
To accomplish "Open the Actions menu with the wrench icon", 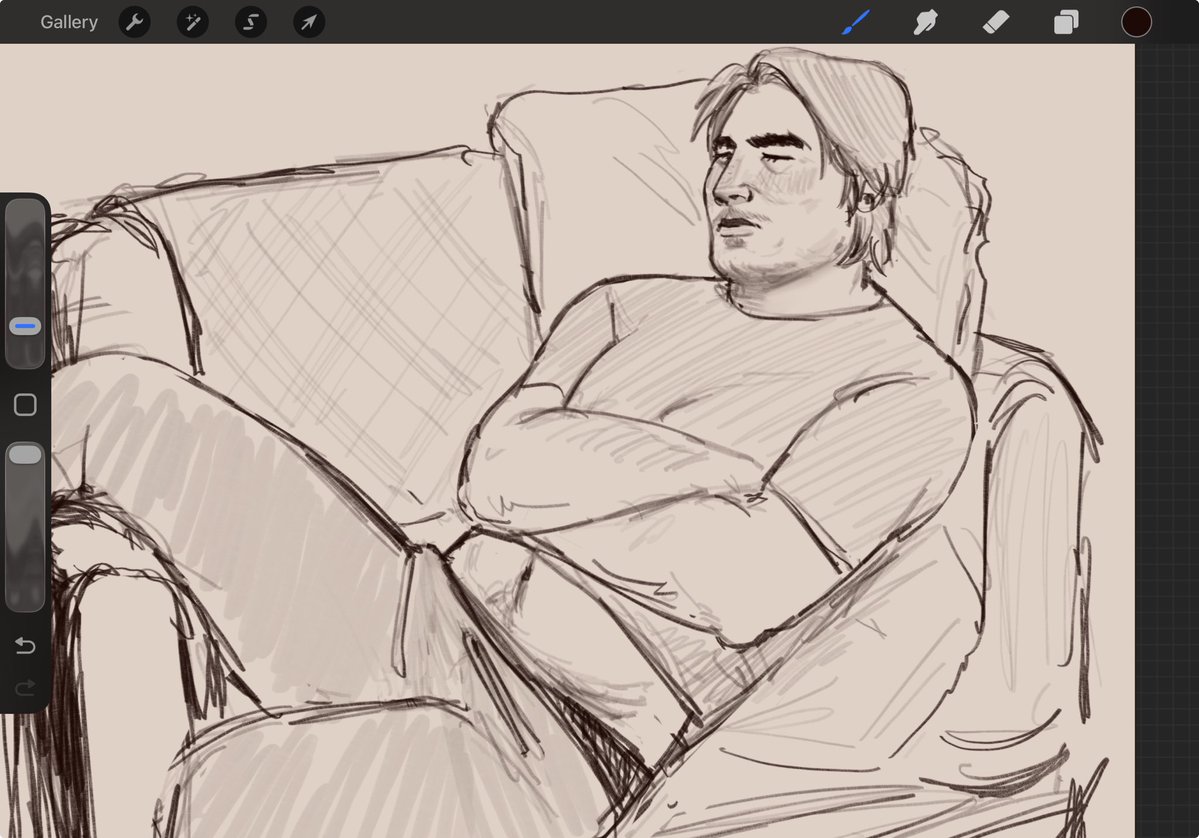I will point(134,21).
